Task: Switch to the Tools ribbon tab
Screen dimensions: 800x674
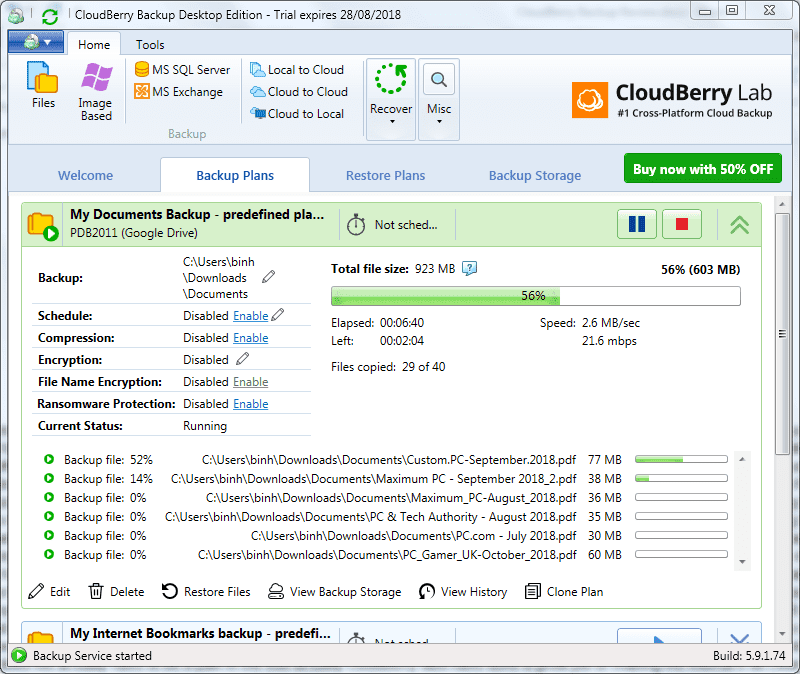Action: coord(150,44)
